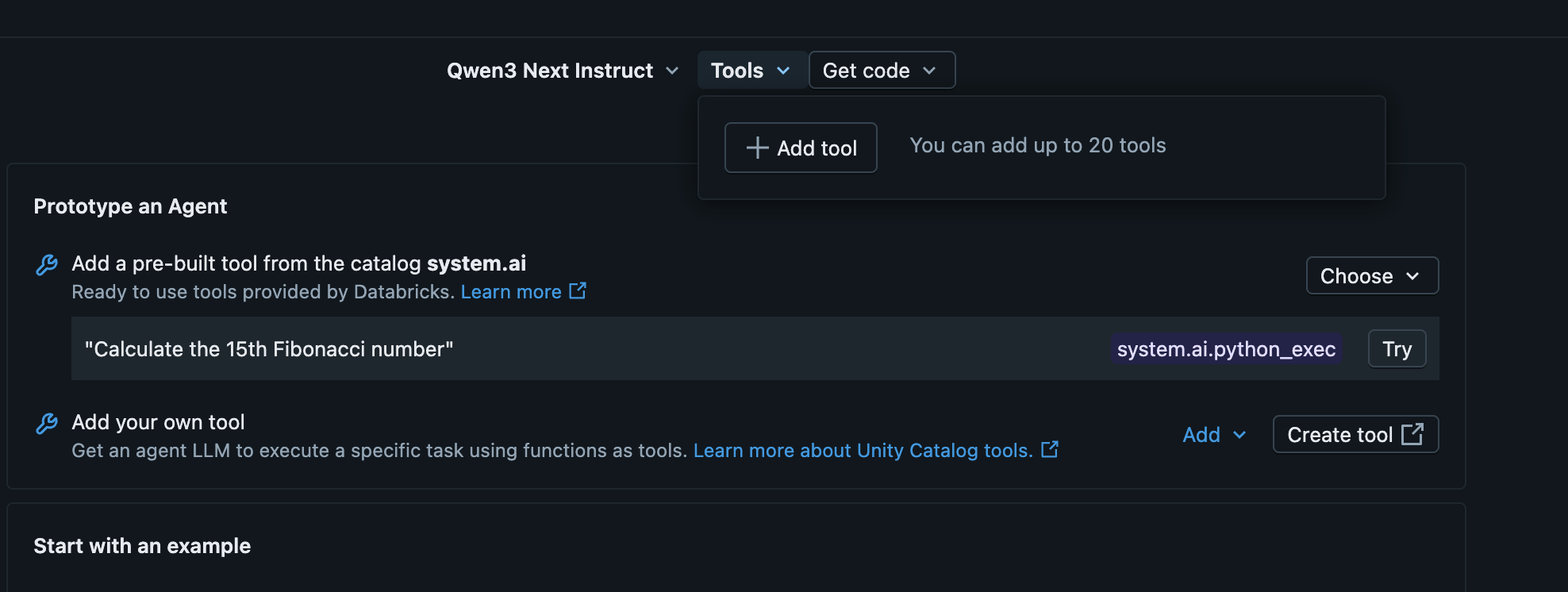Open the Qwen3 Next Instruct model selector
The height and width of the screenshot is (592, 1568).
point(563,71)
